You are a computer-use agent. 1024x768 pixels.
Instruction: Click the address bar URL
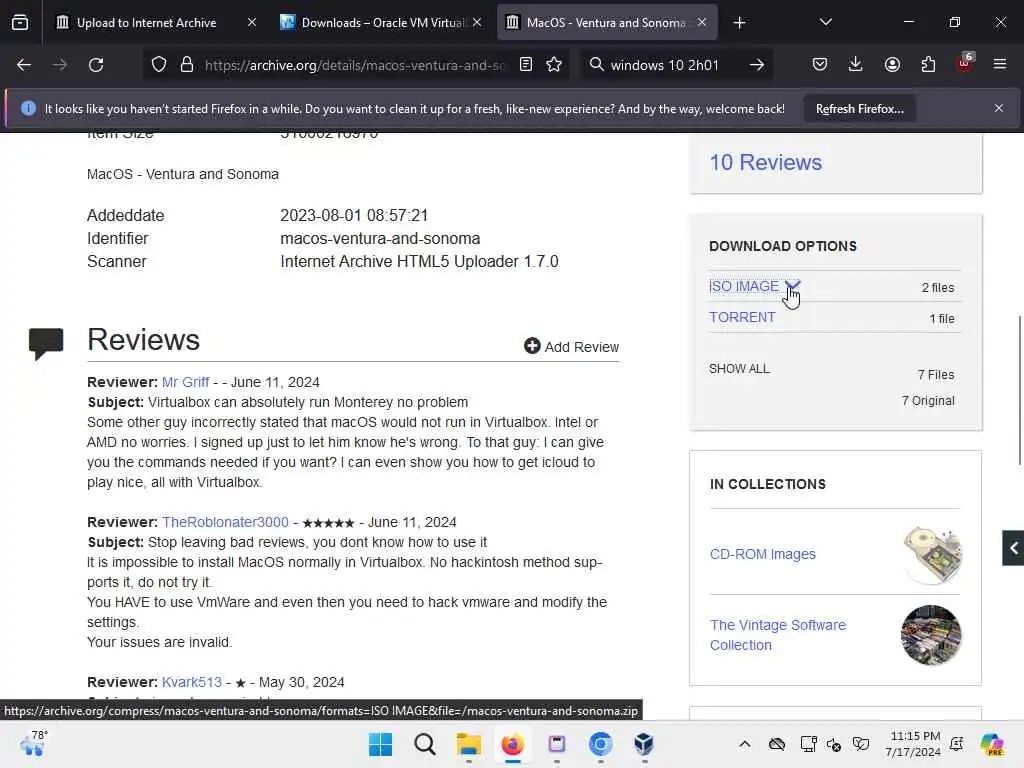tap(354, 65)
